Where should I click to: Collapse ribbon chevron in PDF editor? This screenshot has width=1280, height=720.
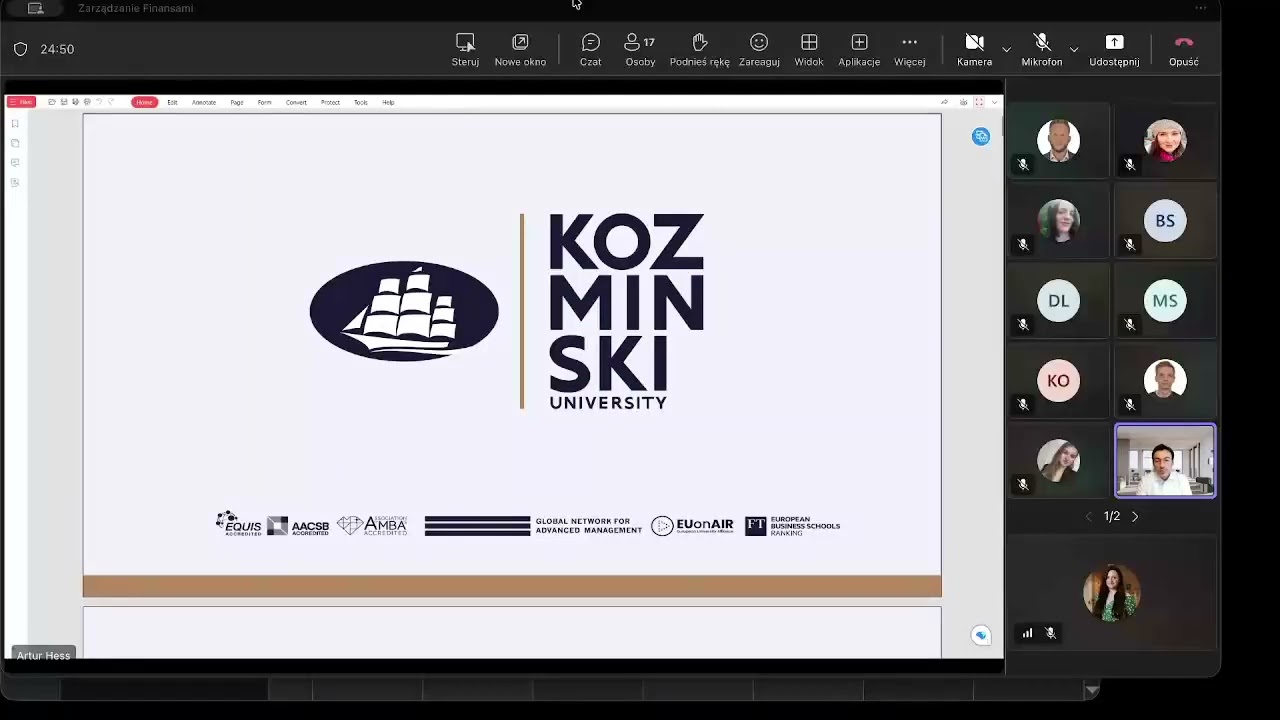pos(994,102)
